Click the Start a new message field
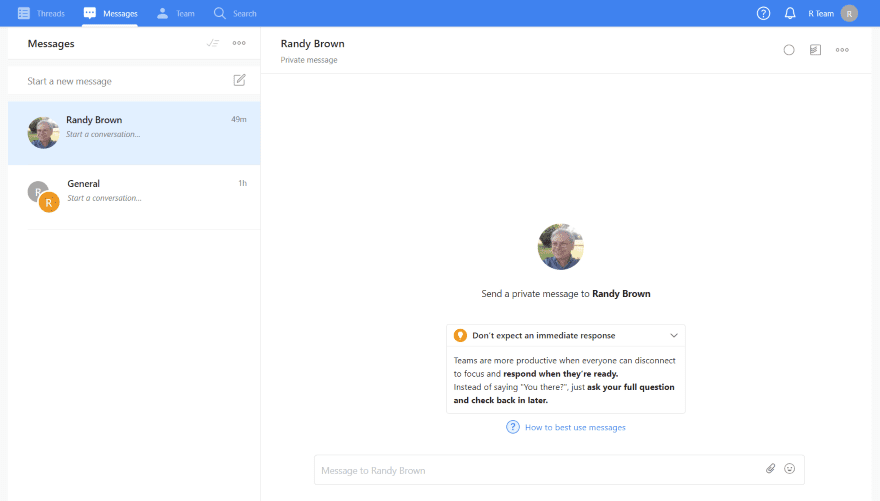The height and width of the screenshot is (501, 880). pos(120,81)
